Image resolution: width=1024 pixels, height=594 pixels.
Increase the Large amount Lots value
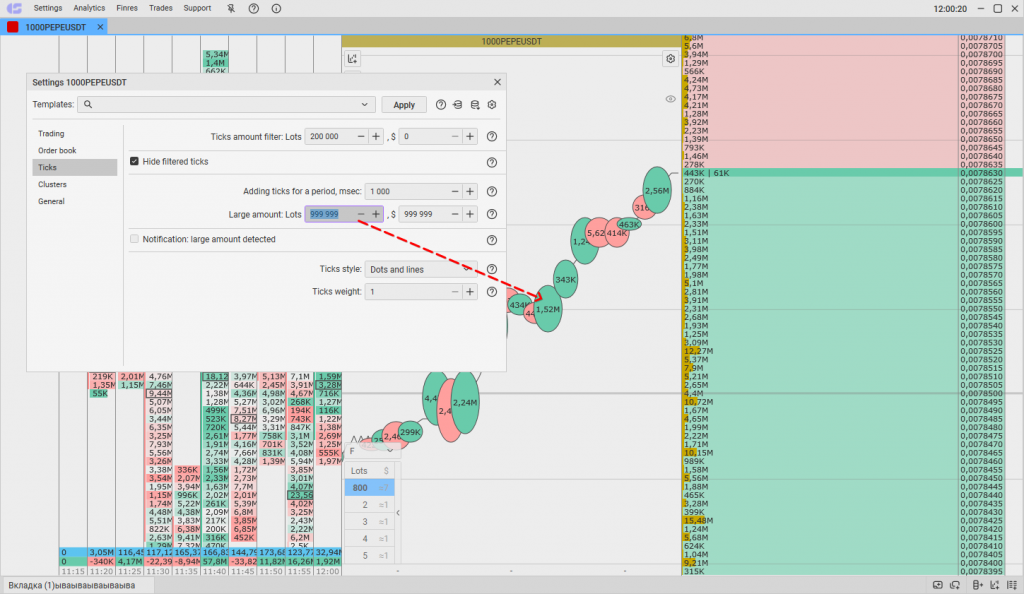point(376,214)
